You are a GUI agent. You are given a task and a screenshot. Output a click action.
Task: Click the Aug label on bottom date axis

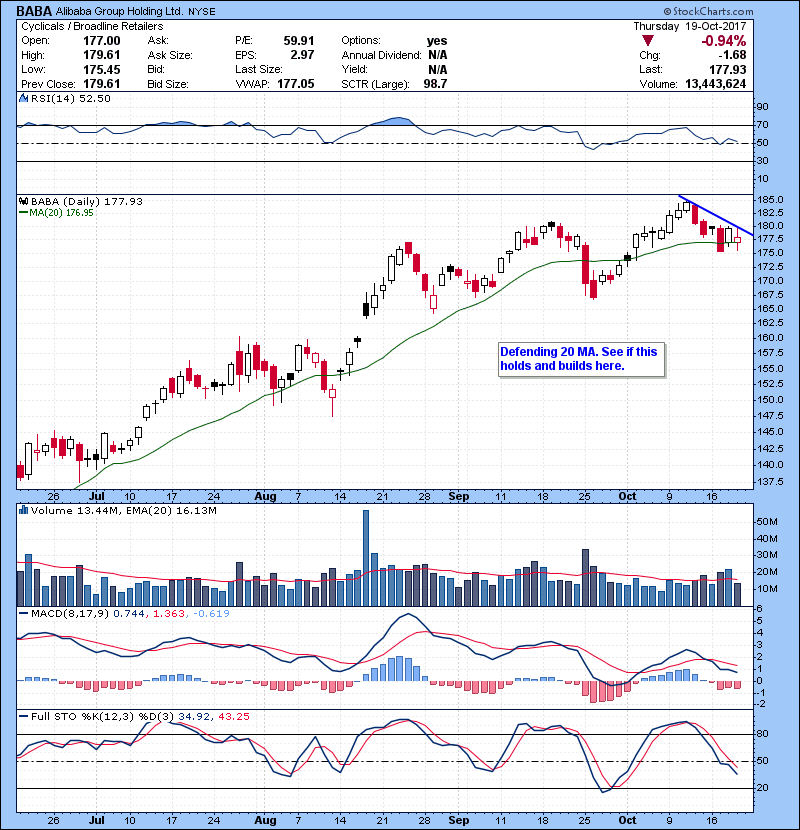click(x=265, y=820)
